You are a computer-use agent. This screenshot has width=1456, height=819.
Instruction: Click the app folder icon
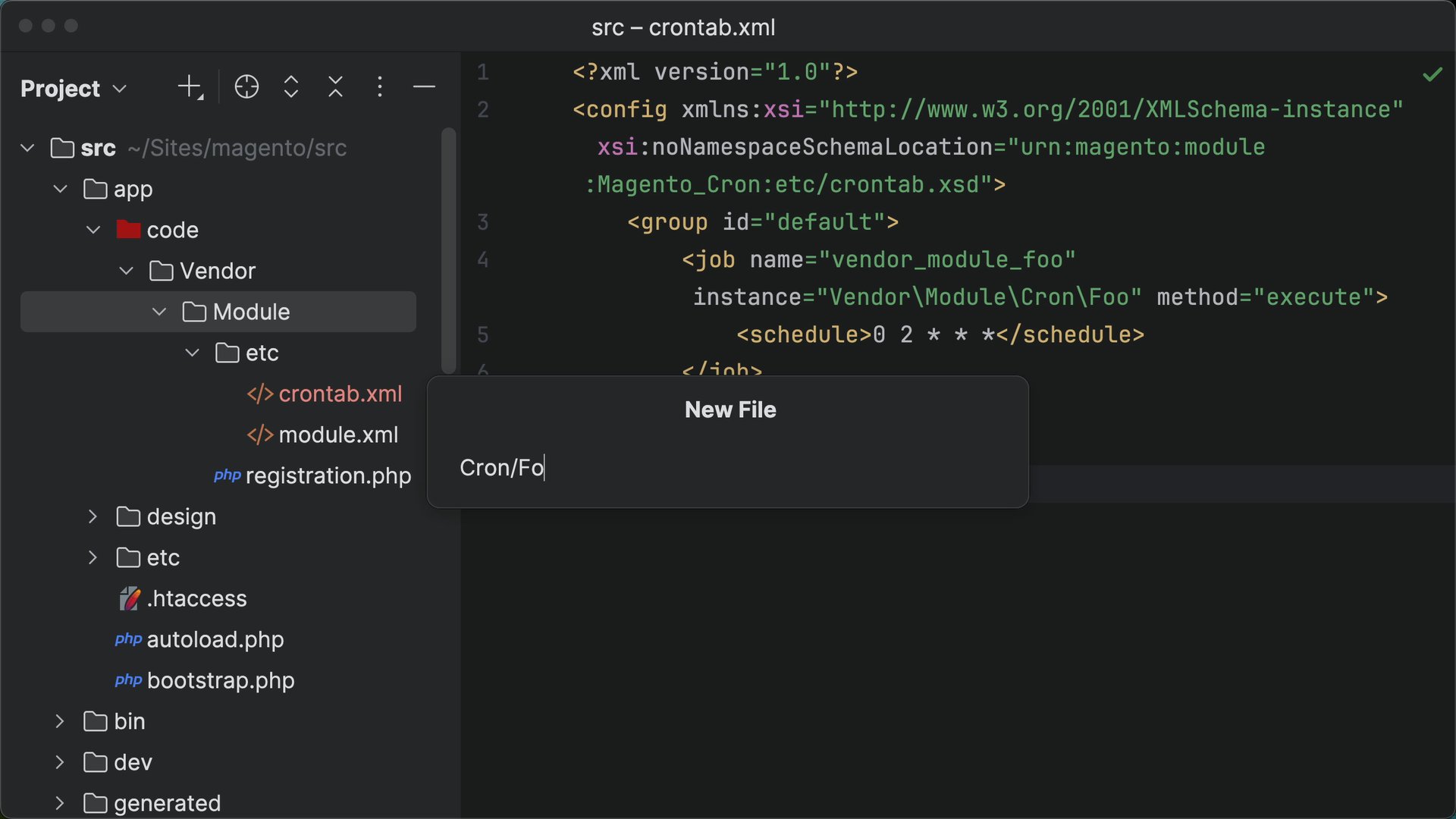pos(95,189)
